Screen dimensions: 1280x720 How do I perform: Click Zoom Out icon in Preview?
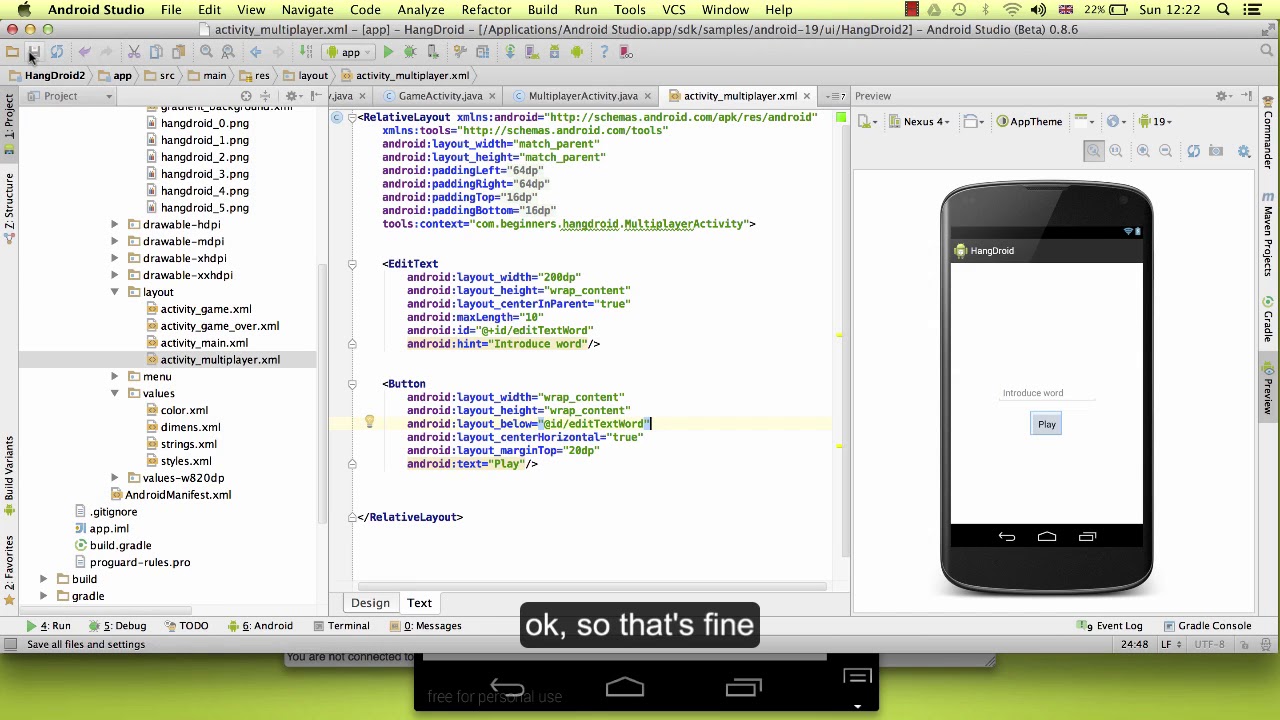[x=1165, y=151]
